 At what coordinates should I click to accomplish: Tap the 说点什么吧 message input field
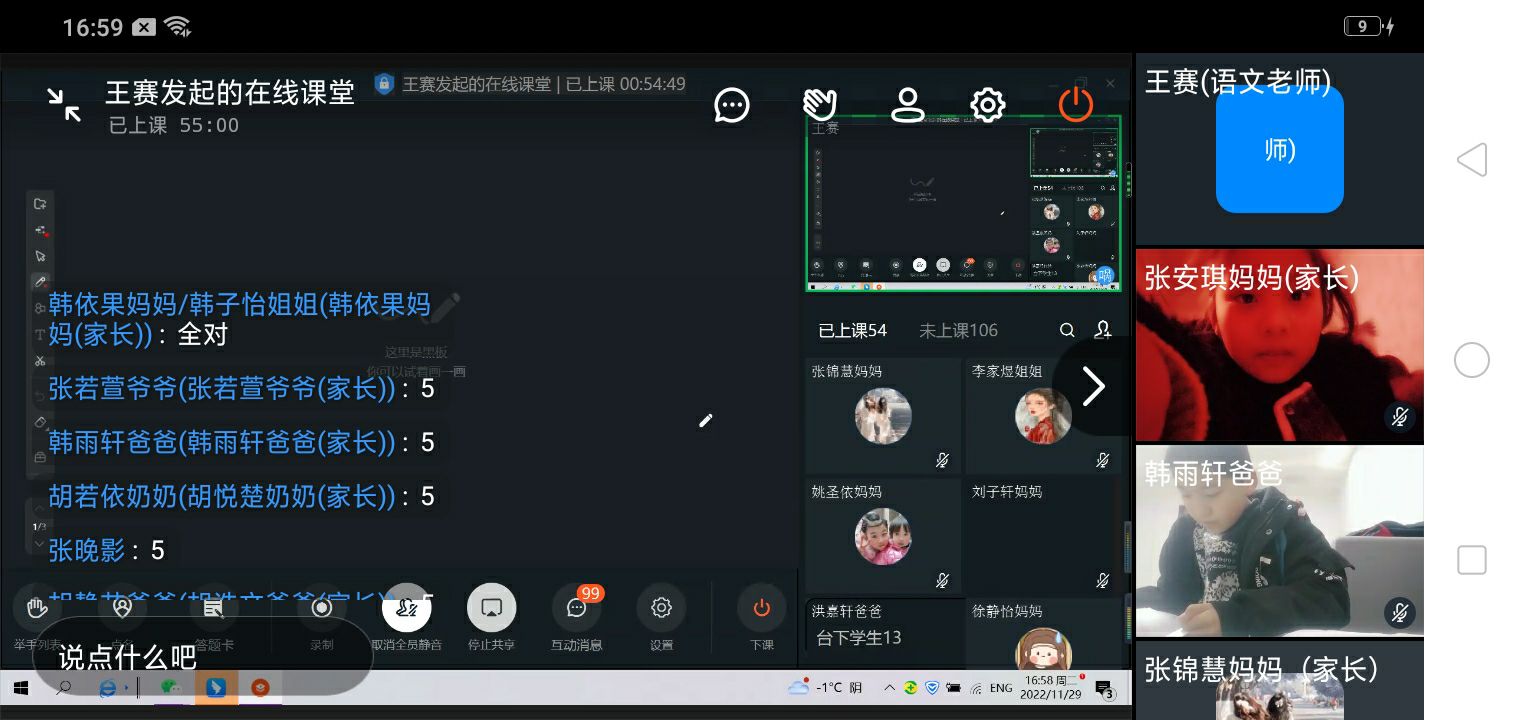pyautogui.click(x=200, y=657)
